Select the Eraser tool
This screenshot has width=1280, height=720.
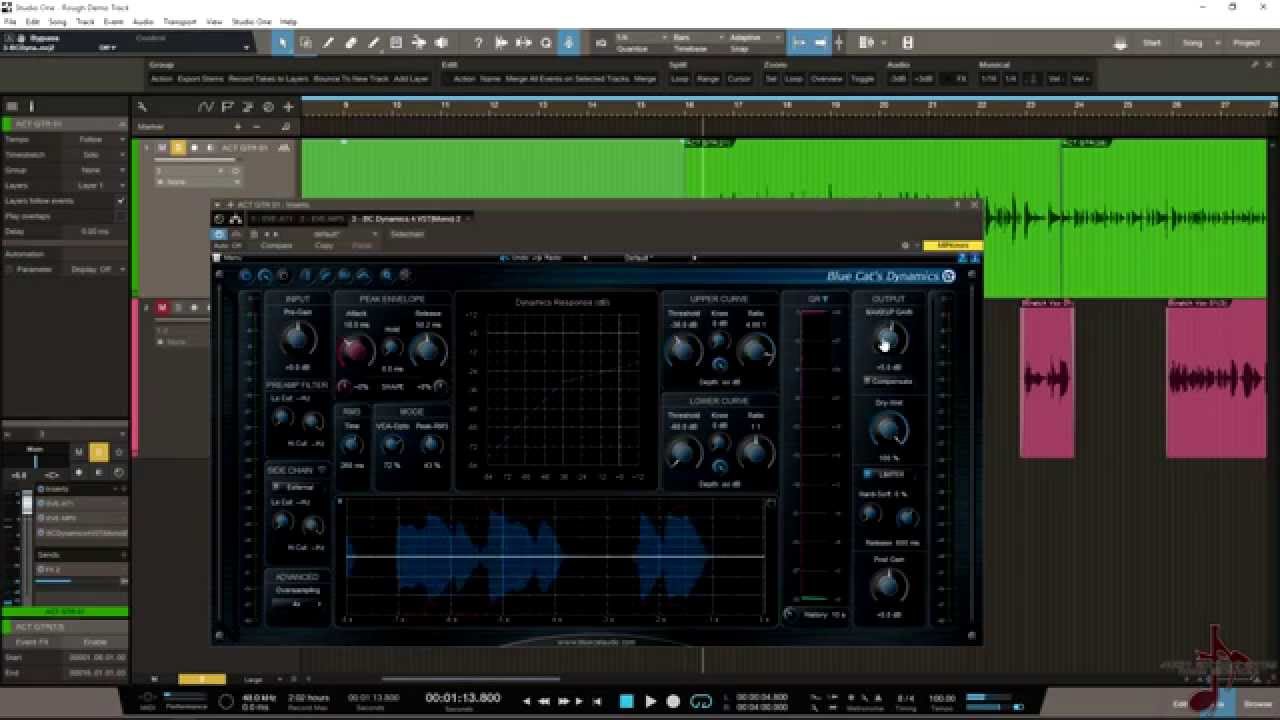click(351, 43)
